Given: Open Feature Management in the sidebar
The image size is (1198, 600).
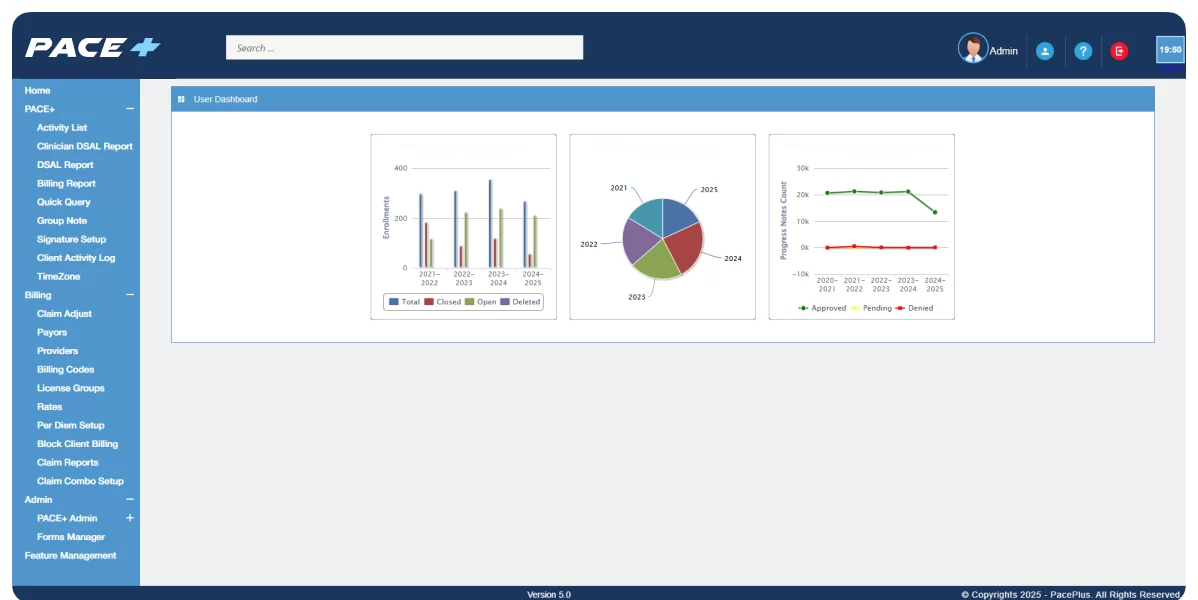Looking at the screenshot, I should click(x=70, y=555).
